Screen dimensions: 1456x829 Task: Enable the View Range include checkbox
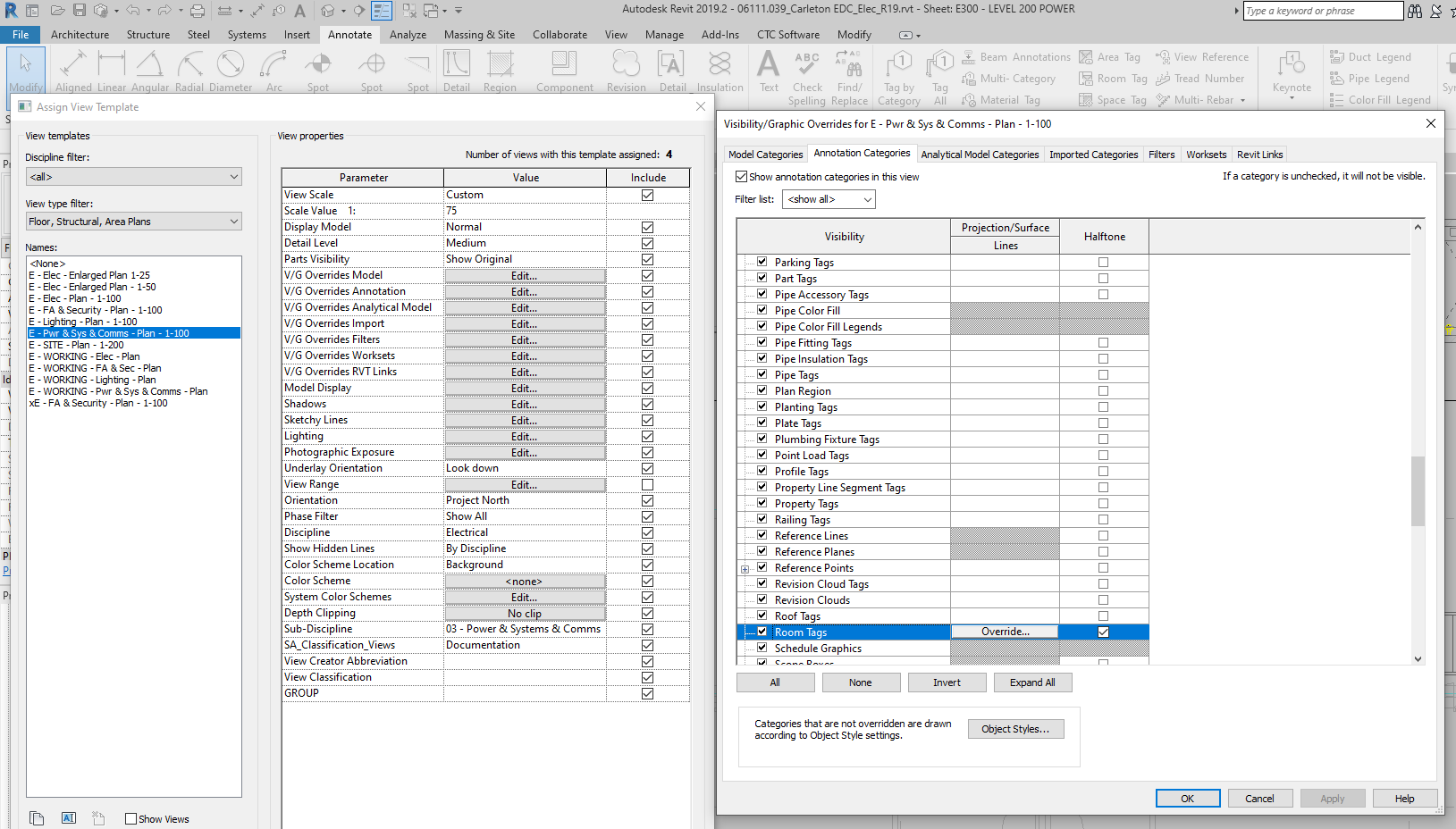pos(647,485)
